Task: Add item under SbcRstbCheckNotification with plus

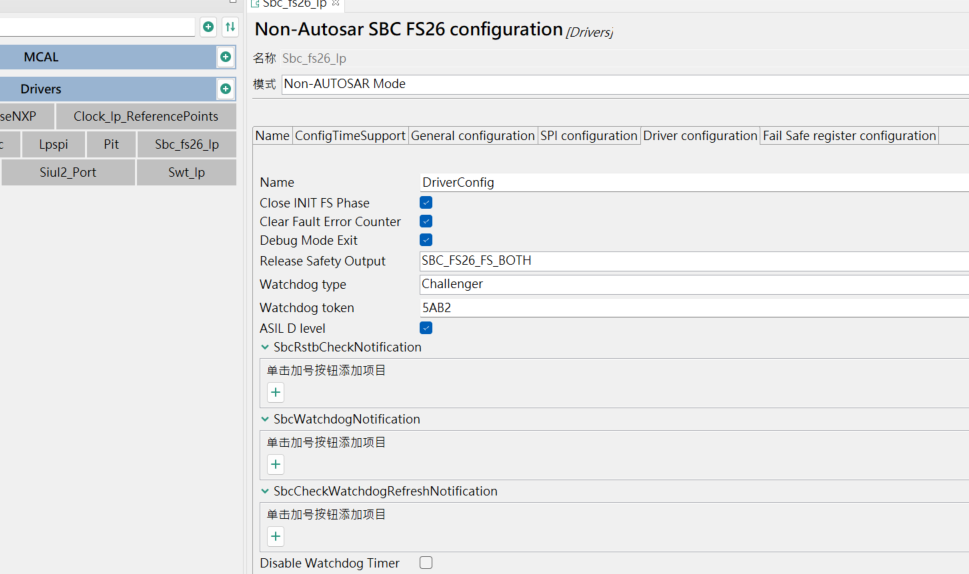Action: point(276,392)
